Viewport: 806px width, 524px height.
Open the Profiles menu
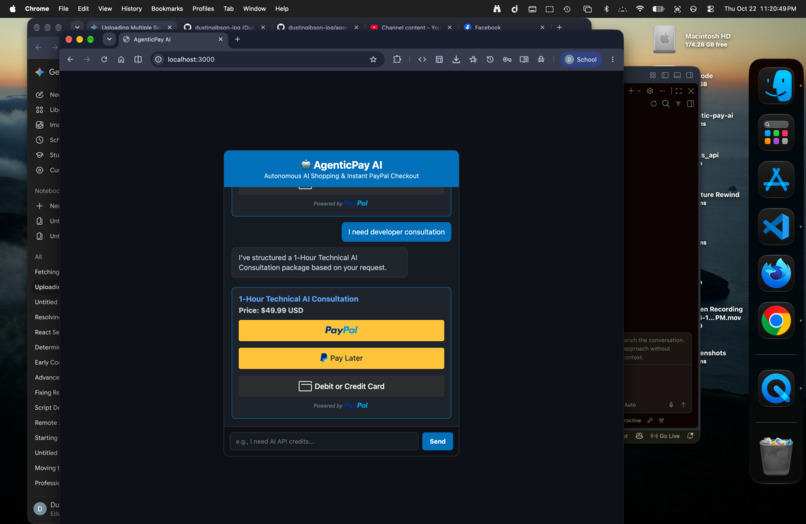(203, 9)
